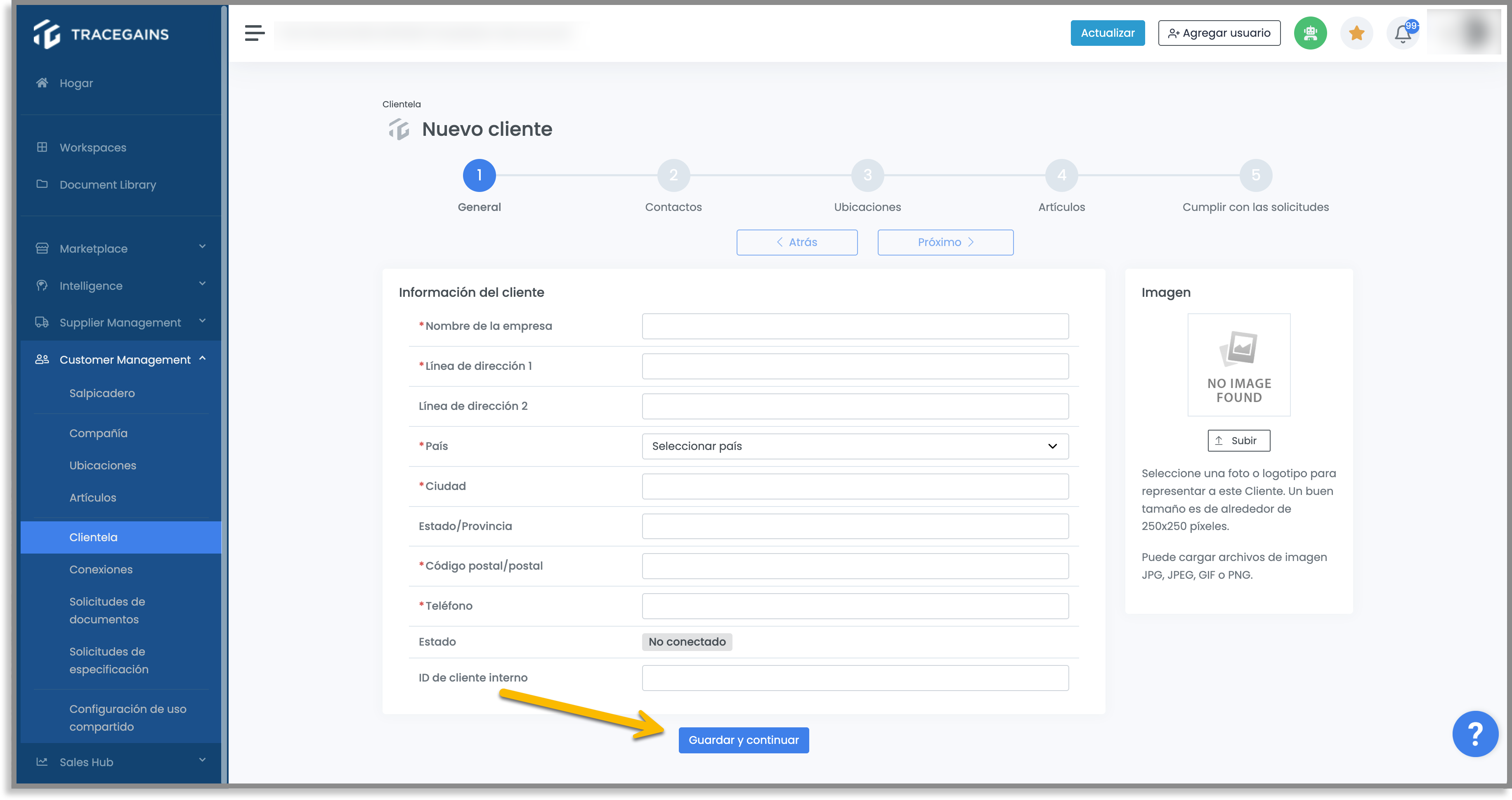Expand the Intelligence menu chevron
Screen dimensions: 1512x800
click(203, 284)
